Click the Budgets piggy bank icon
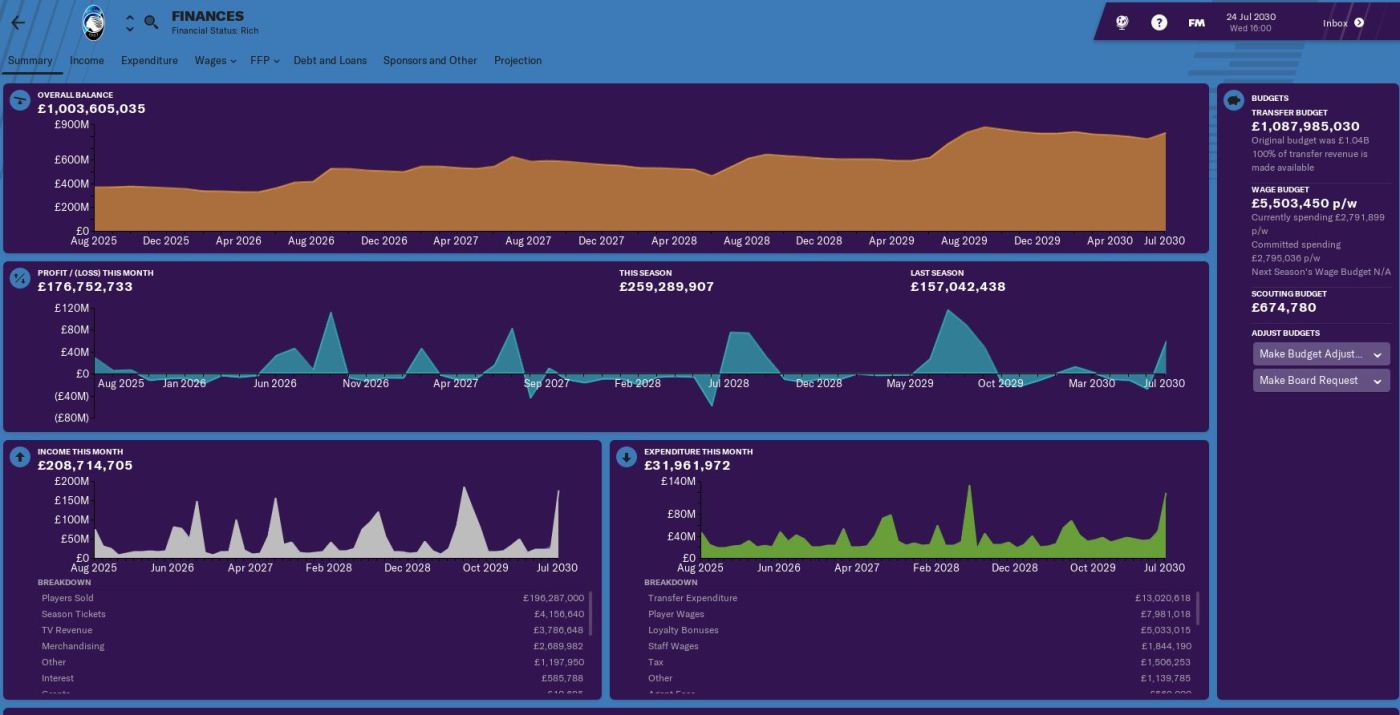 tap(1234, 101)
